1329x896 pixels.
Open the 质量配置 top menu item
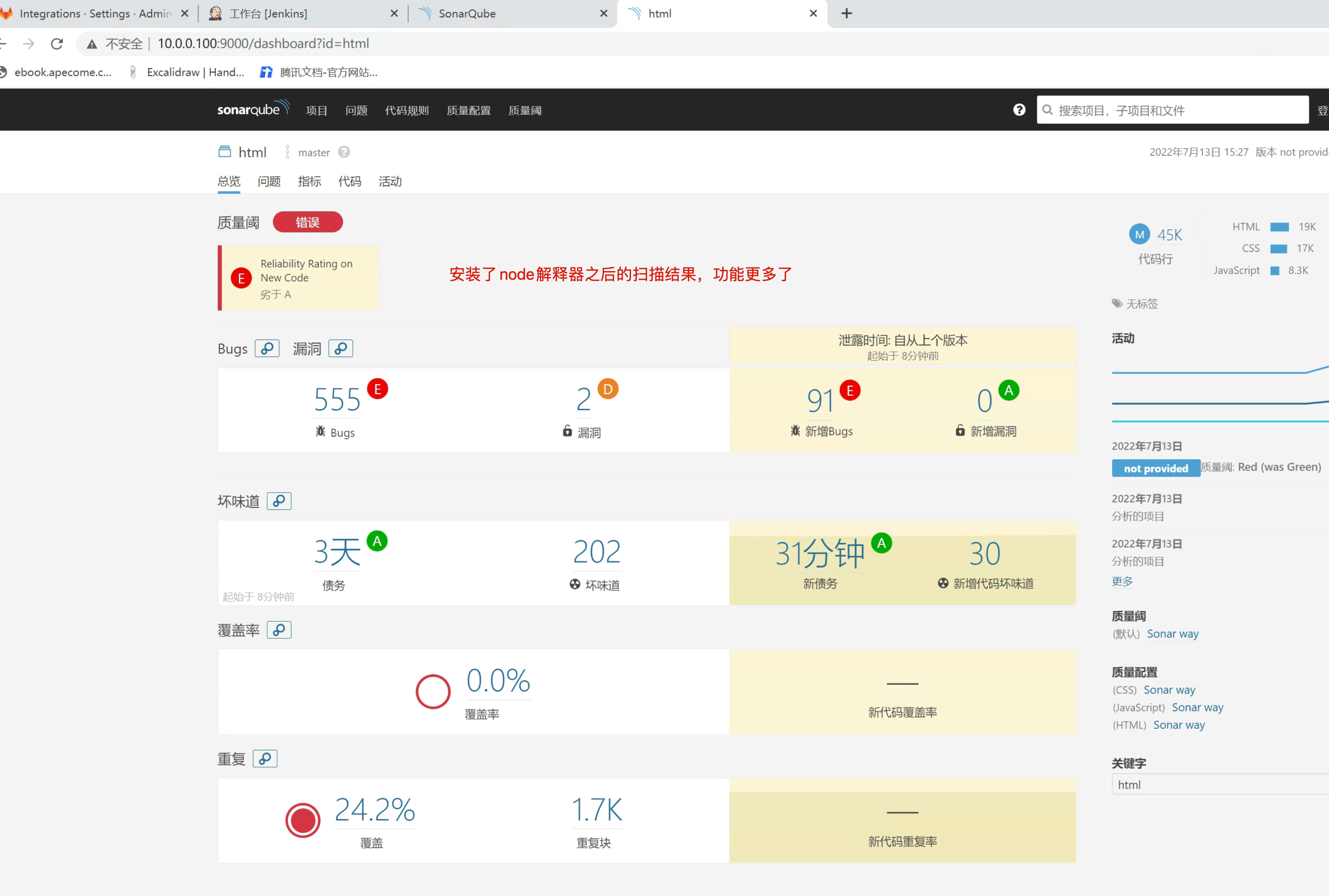click(x=468, y=110)
